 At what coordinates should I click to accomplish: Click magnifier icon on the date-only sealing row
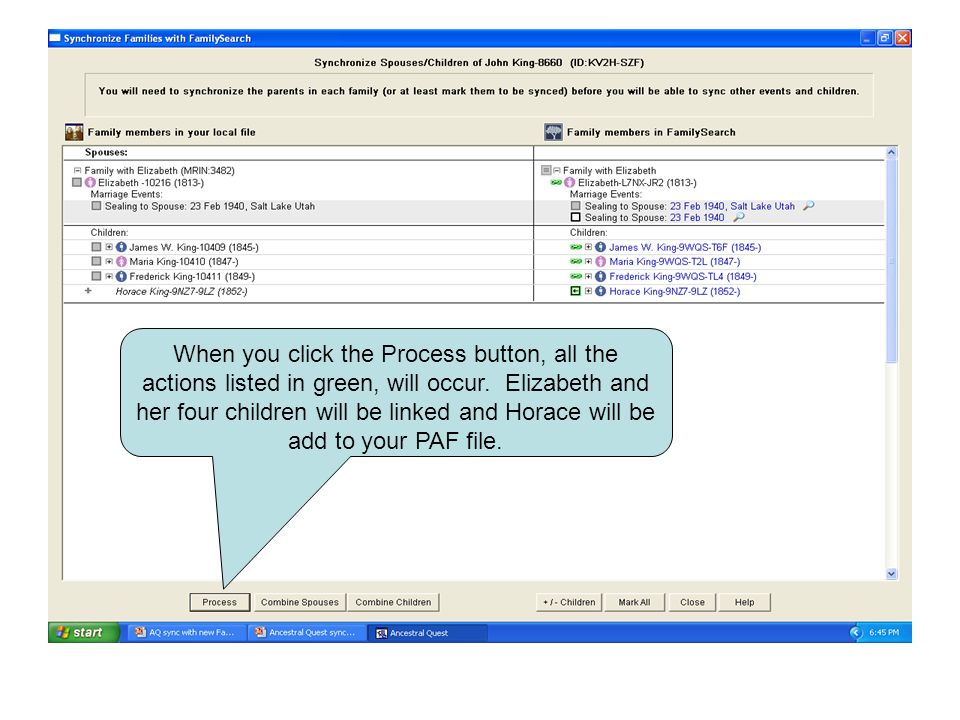(x=739, y=217)
